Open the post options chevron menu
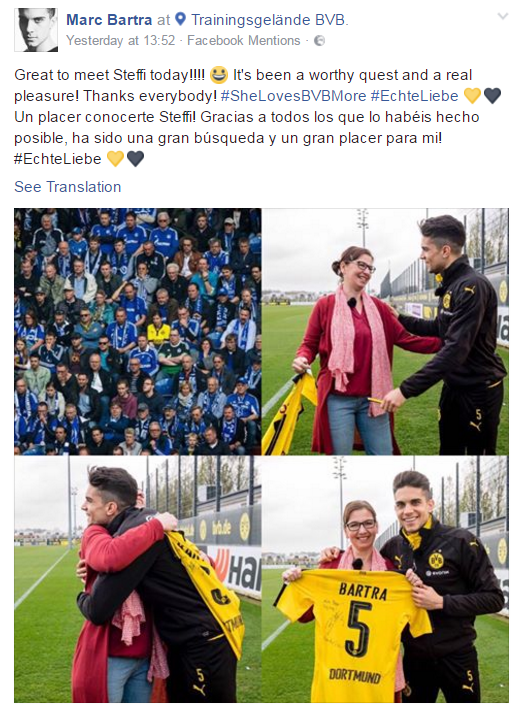Screen dimensions: 518x713 [x=503, y=16]
